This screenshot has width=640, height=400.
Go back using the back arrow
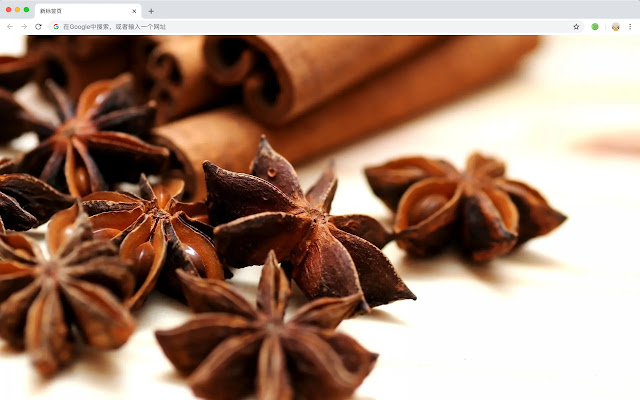pos(10,27)
